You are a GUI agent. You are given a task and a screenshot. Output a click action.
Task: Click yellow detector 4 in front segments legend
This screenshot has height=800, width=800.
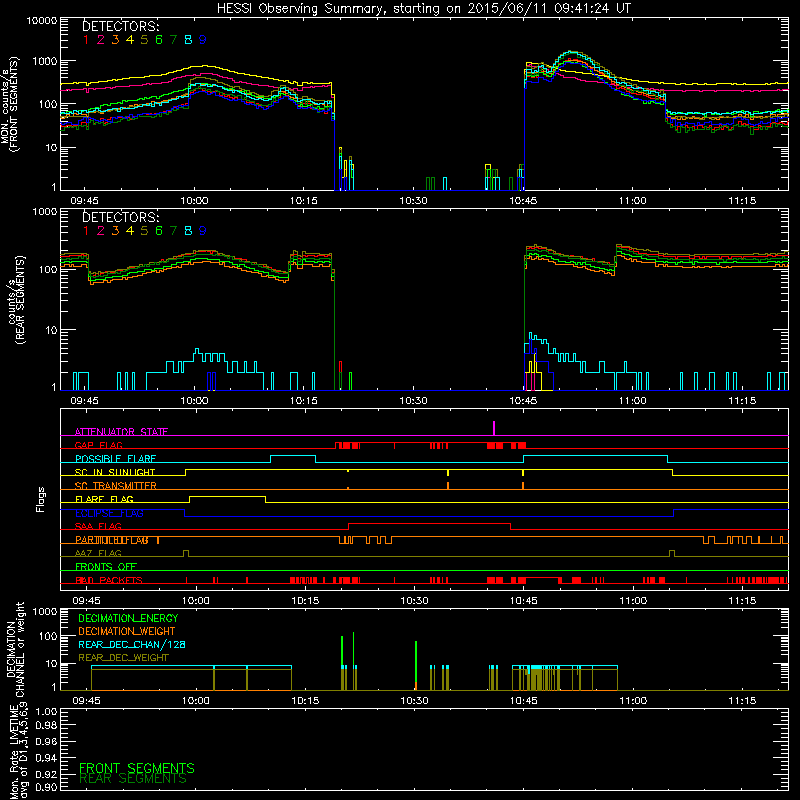point(130,40)
